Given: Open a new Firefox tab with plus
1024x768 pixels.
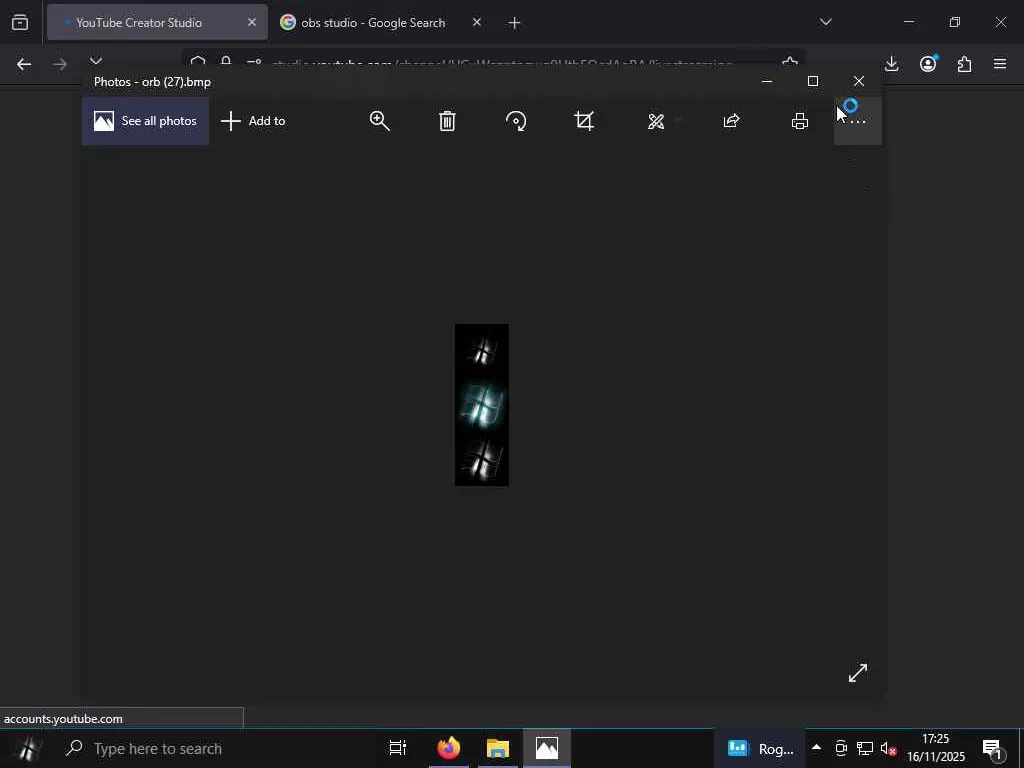Looking at the screenshot, I should 514,23.
